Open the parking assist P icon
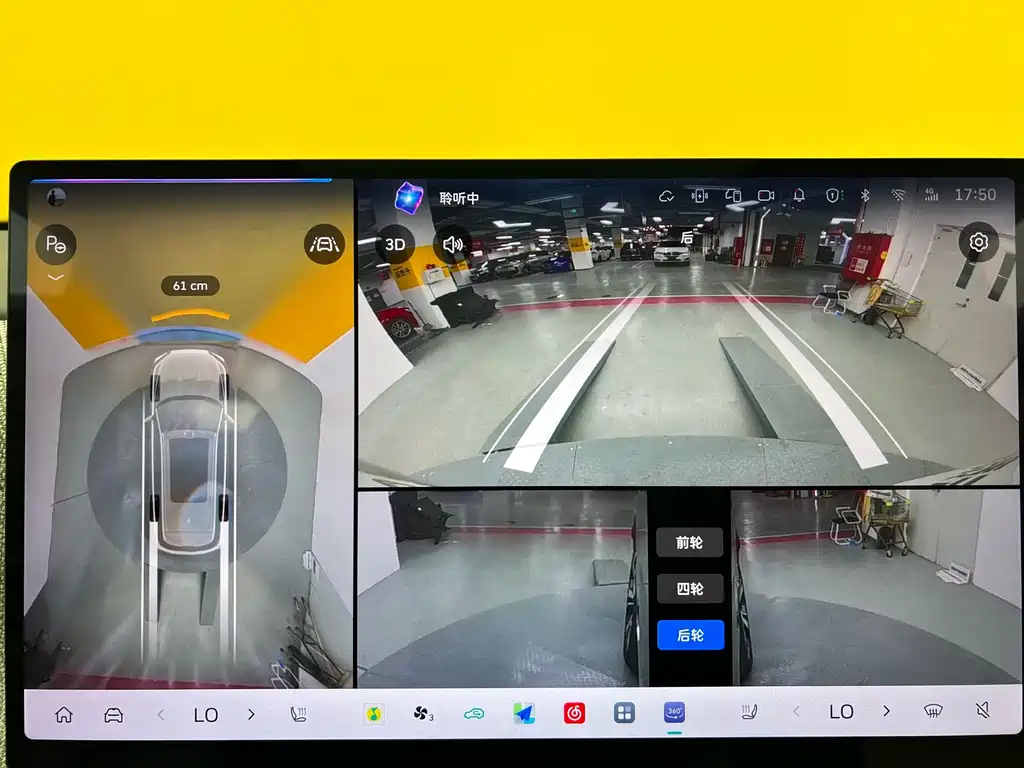1024x768 pixels. point(56,245)
